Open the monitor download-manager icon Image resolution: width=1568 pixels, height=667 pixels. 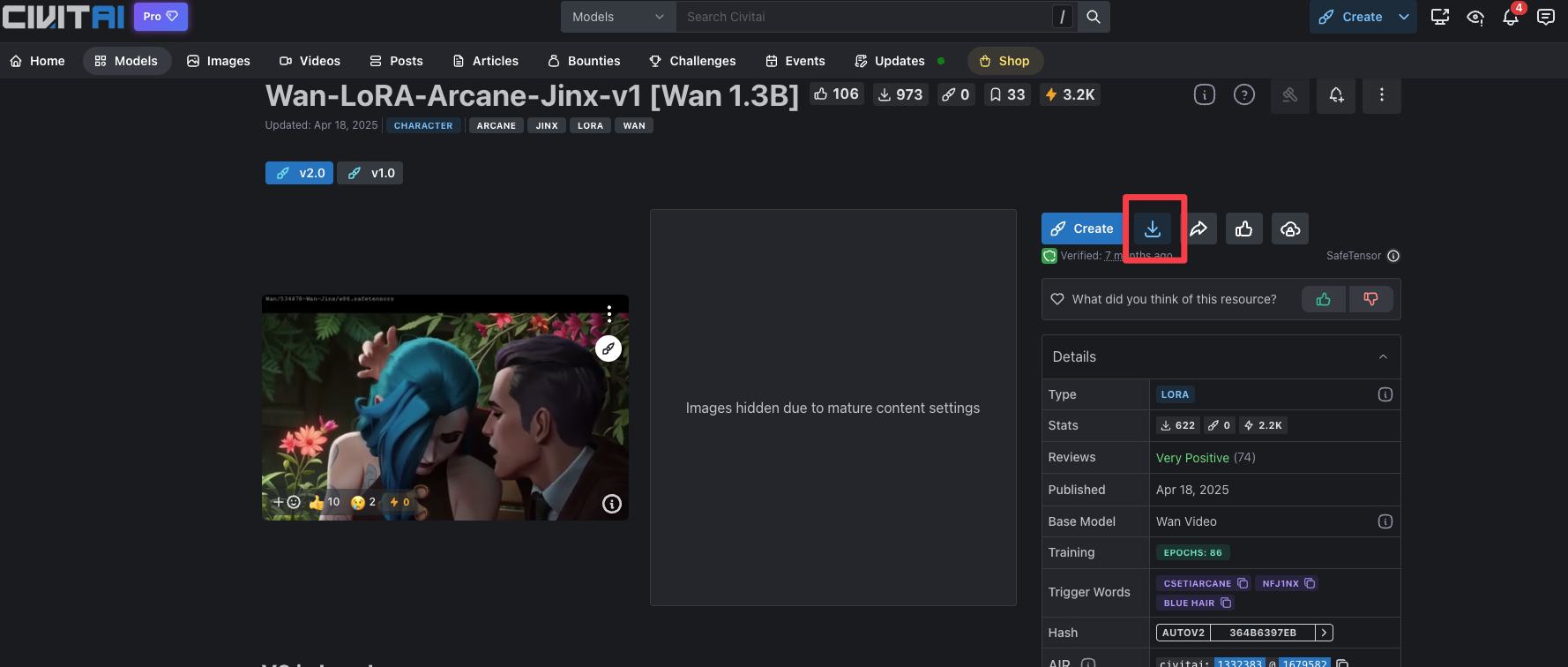pyautogui.click(x=1440, y=17)
